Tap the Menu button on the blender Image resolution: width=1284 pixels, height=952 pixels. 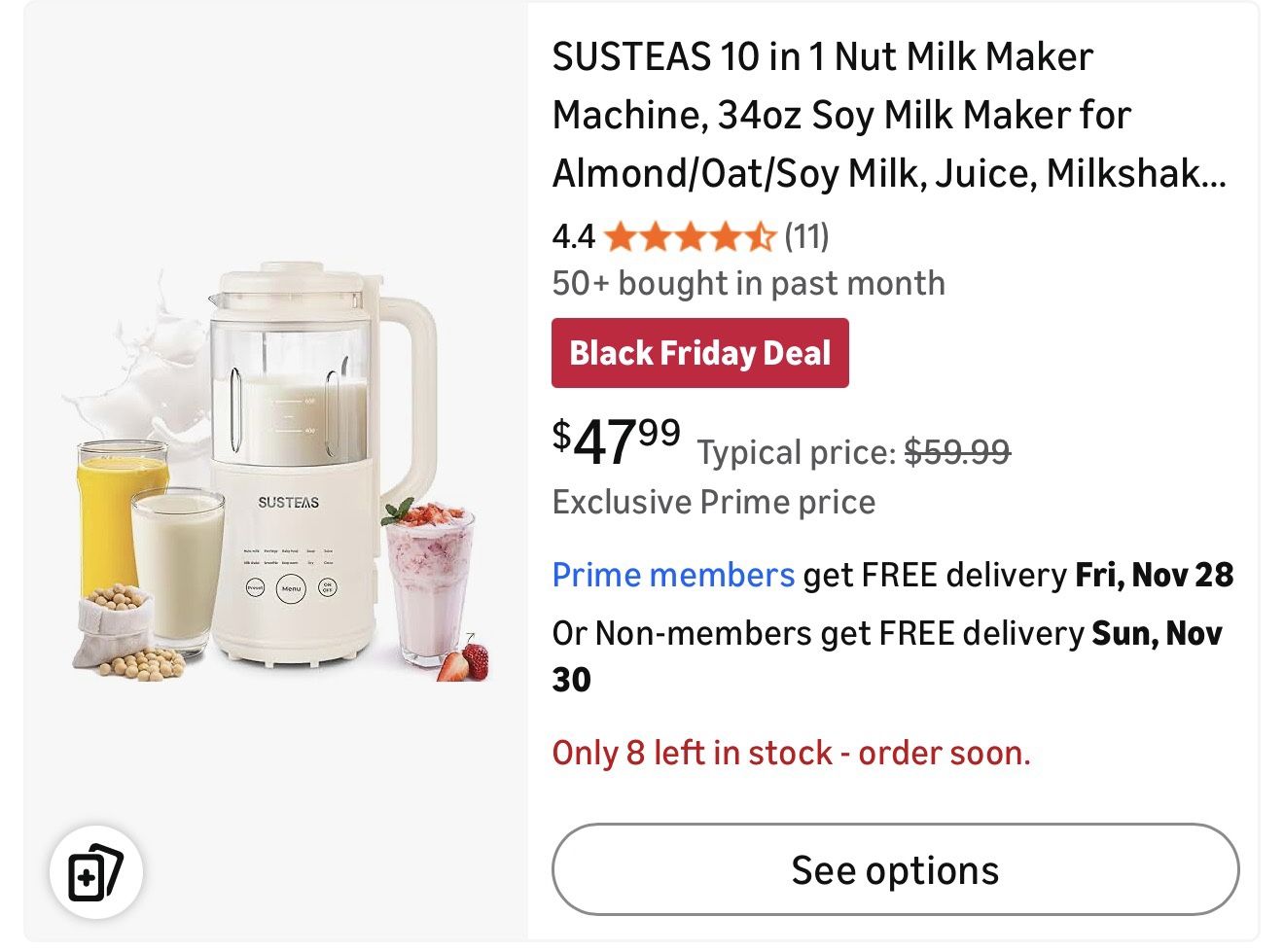click(x=291, y=588)
